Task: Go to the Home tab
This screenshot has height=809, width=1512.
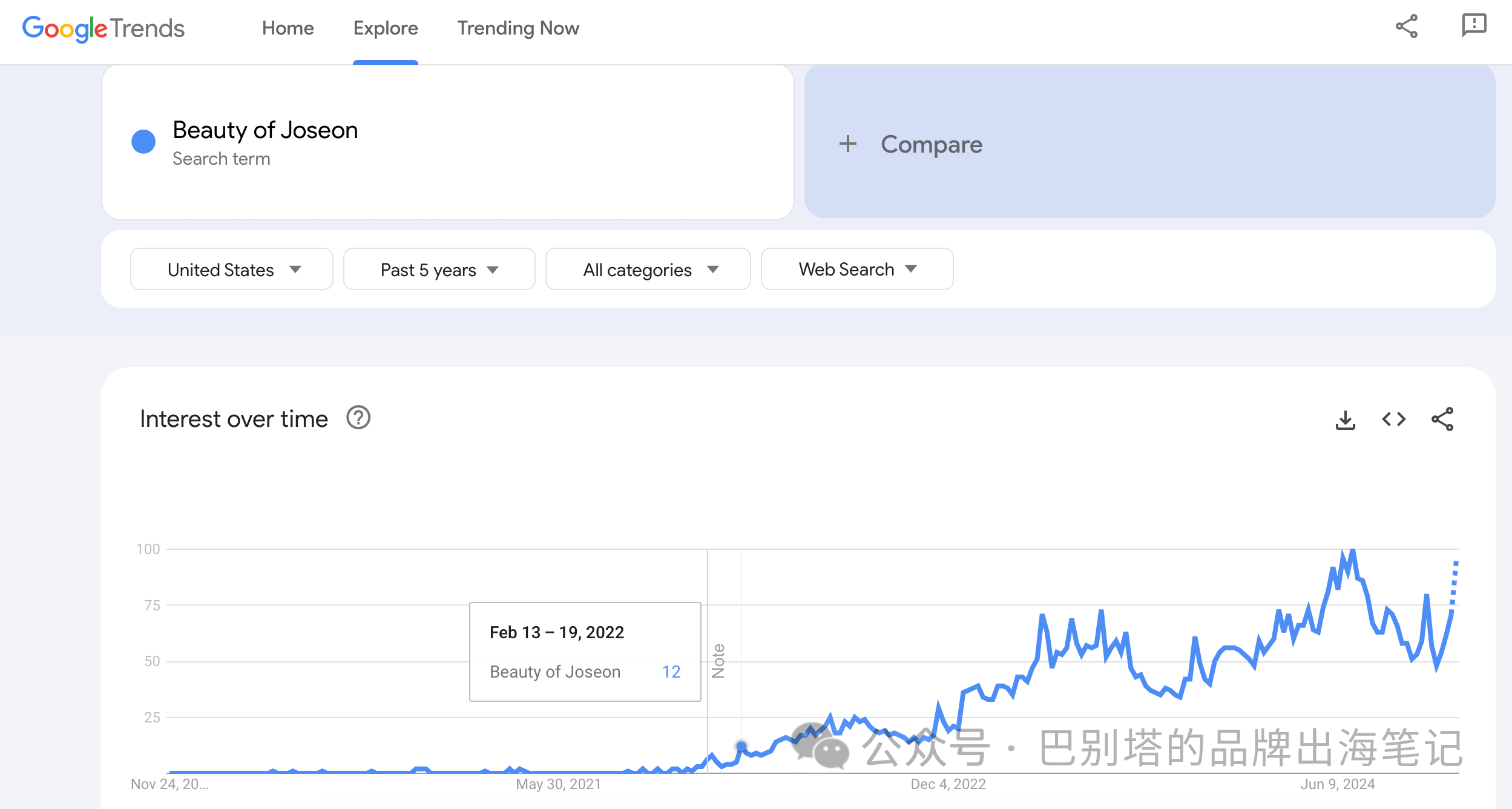Action: point(288,28)
